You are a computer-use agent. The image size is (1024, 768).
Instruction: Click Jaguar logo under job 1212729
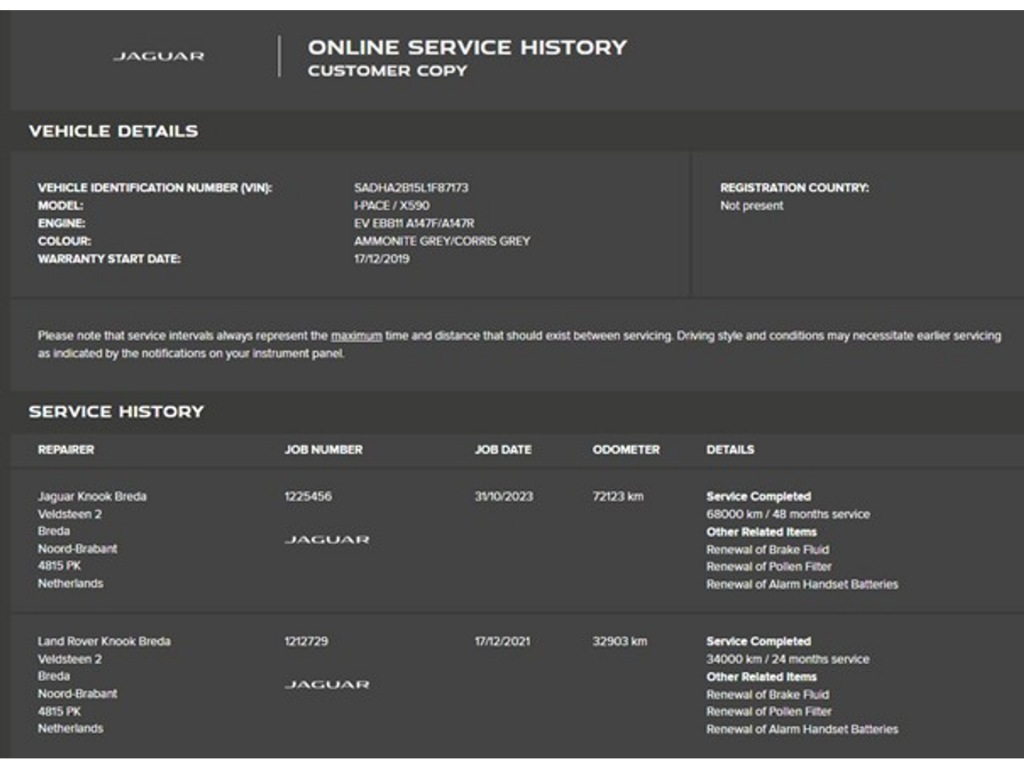click(x=327, y=684)
